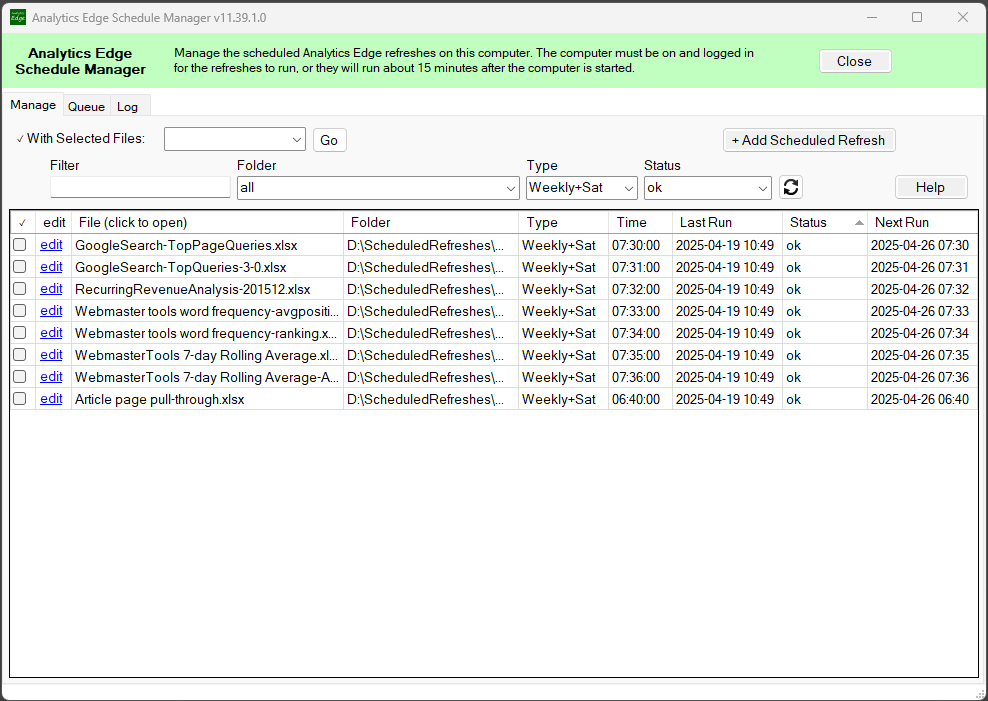Click edit link for the 07:36:00 row

pyautogui.click(x=51, y=377)
